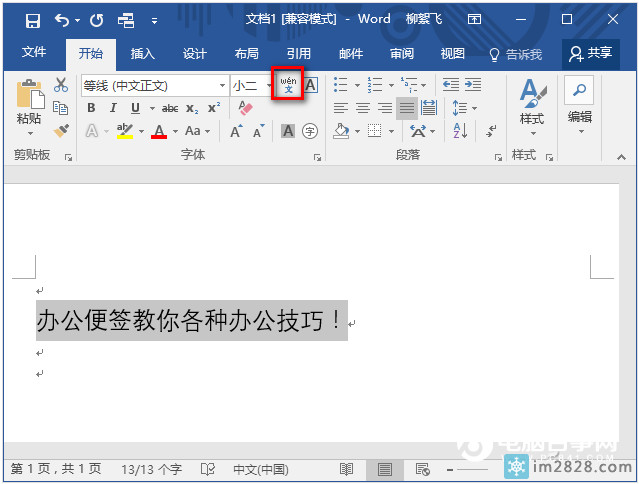Click the Clear All Formatting eraser icon
This screenshot has width=639, height=484.
point(247,108)
